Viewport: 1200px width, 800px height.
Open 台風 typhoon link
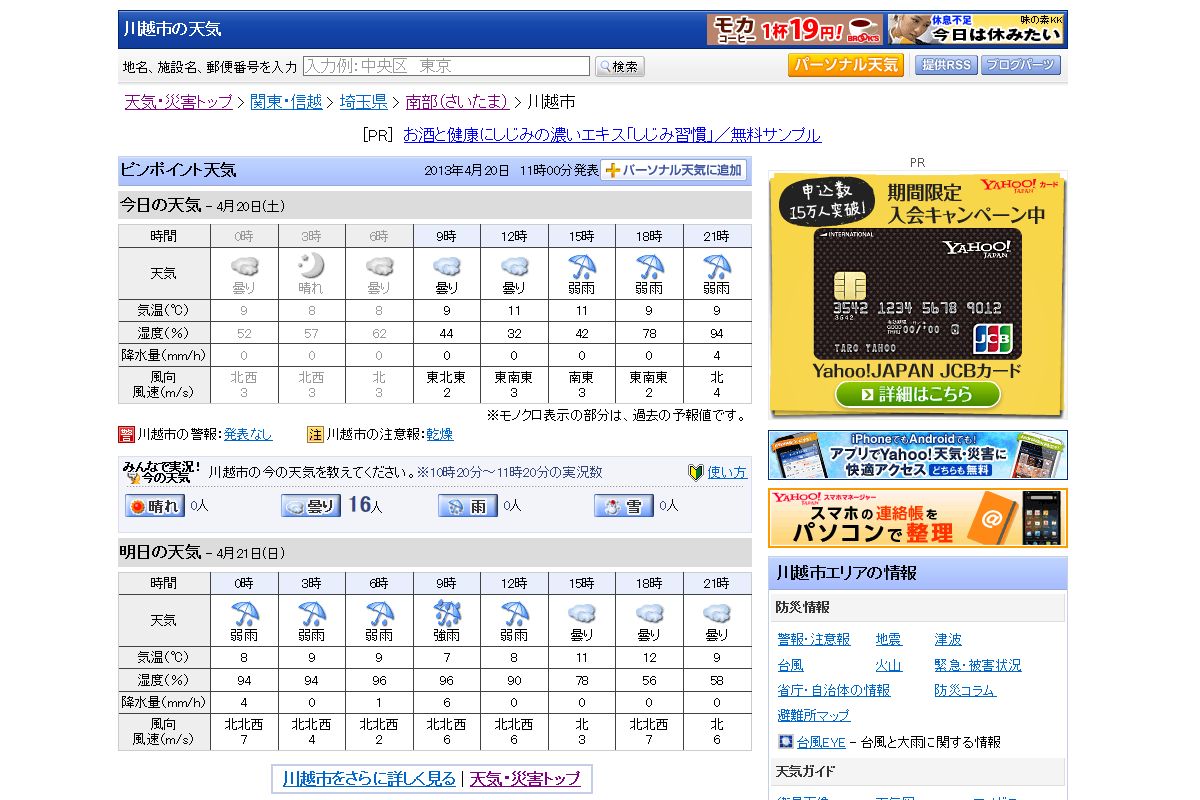(790, 665)
